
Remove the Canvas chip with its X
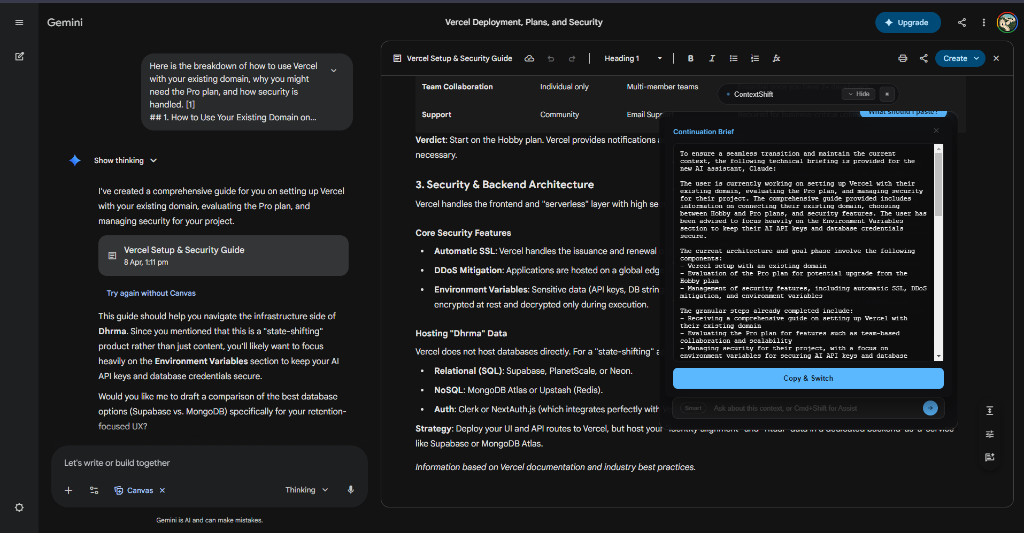163,490
